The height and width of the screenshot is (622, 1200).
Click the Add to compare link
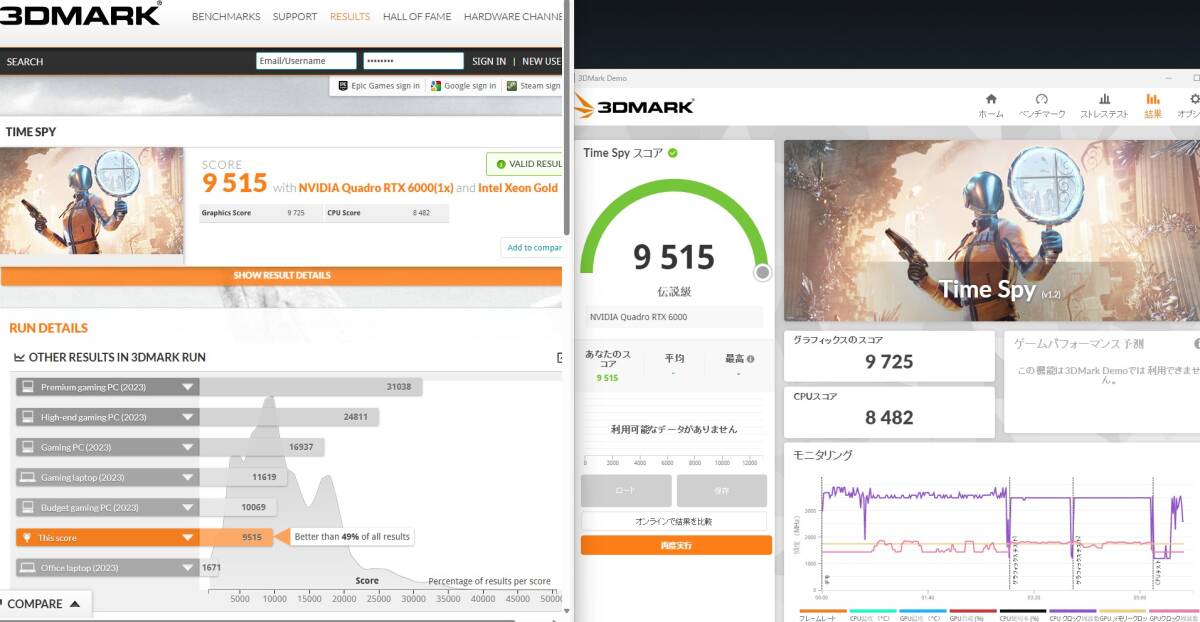[534, 247]
